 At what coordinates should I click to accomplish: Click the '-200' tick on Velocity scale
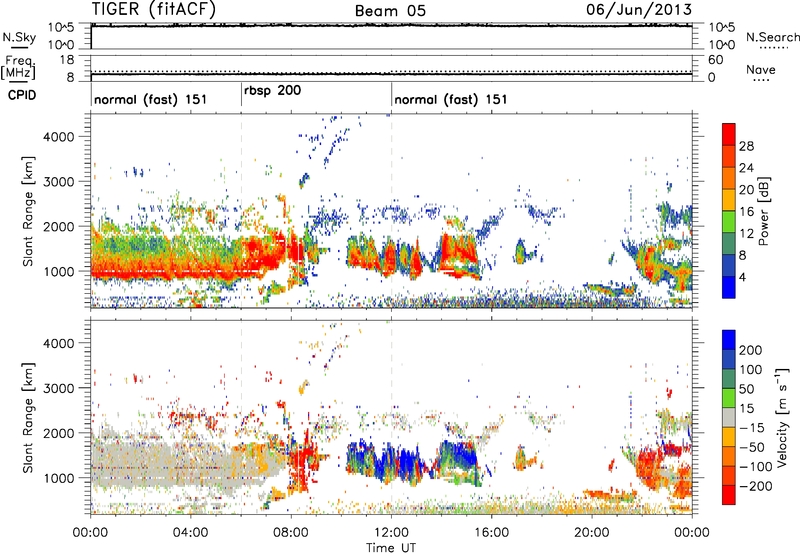(754, 486)
